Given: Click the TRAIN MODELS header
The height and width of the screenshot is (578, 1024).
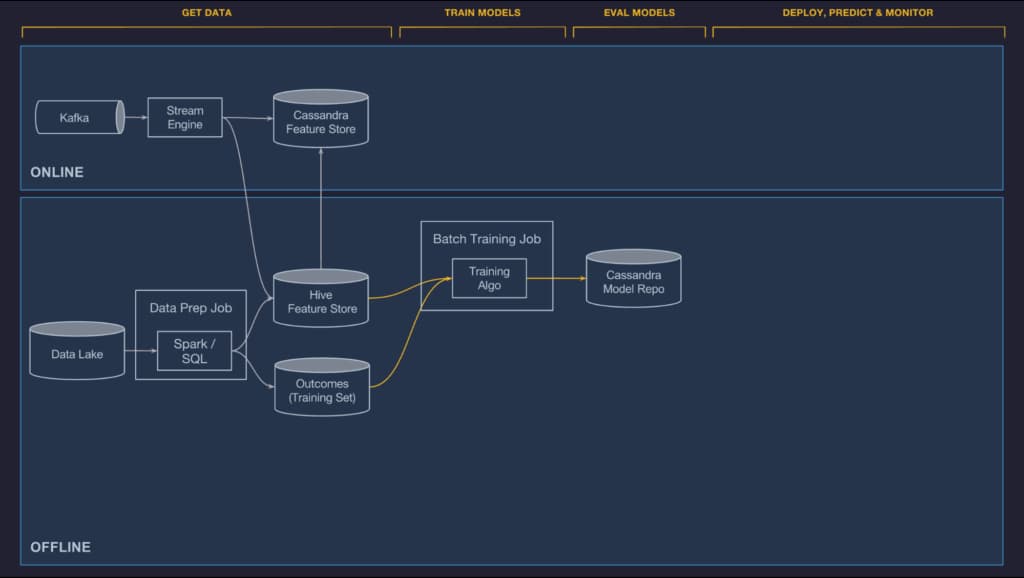Looking at the screenshot, I should (483, 12).
